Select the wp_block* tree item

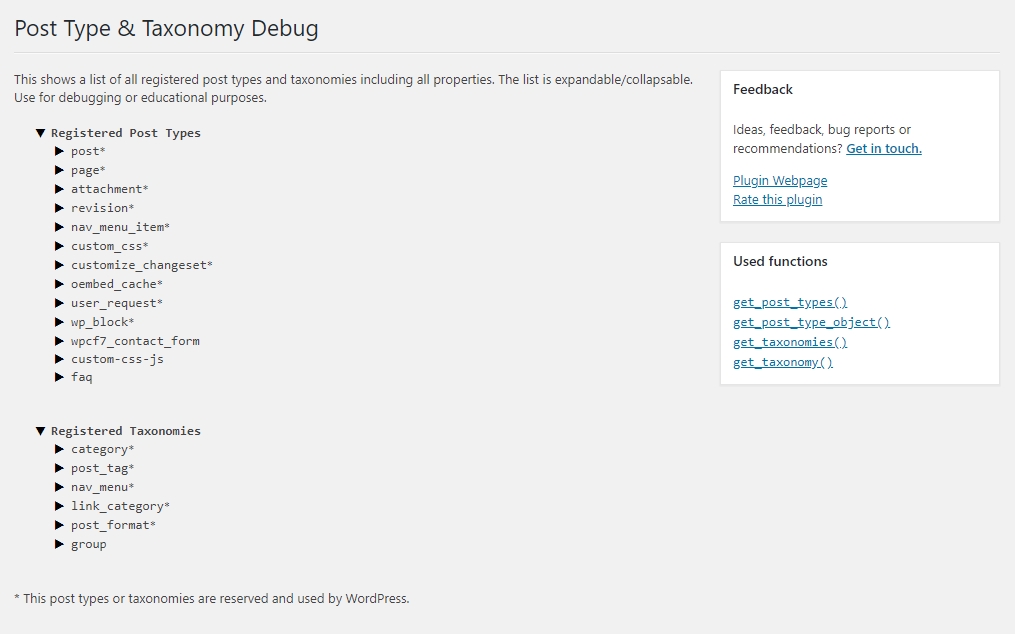[102, 322]
